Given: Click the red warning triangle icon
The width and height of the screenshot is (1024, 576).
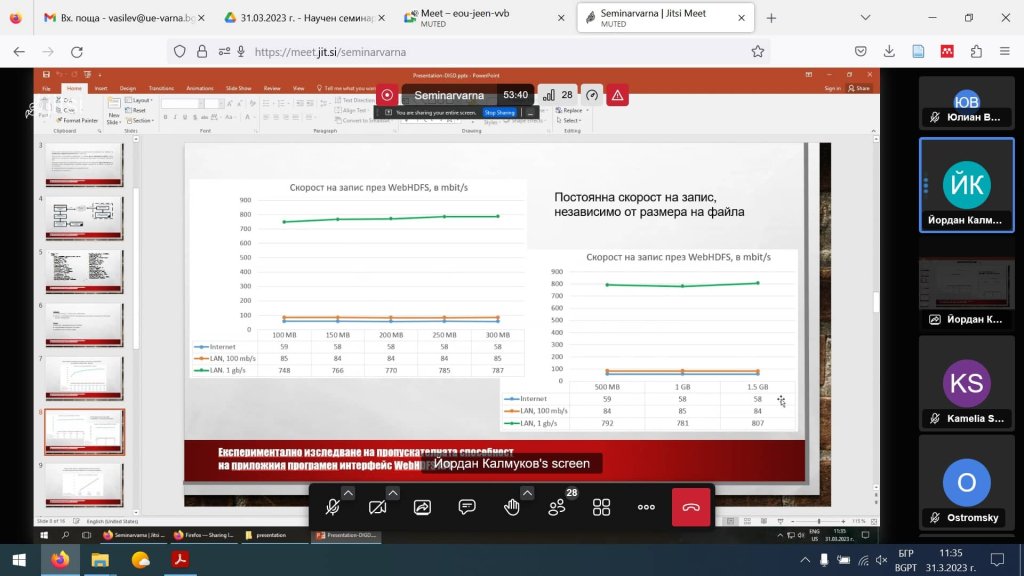Looking at the screenshot, I should click(617, 95).
